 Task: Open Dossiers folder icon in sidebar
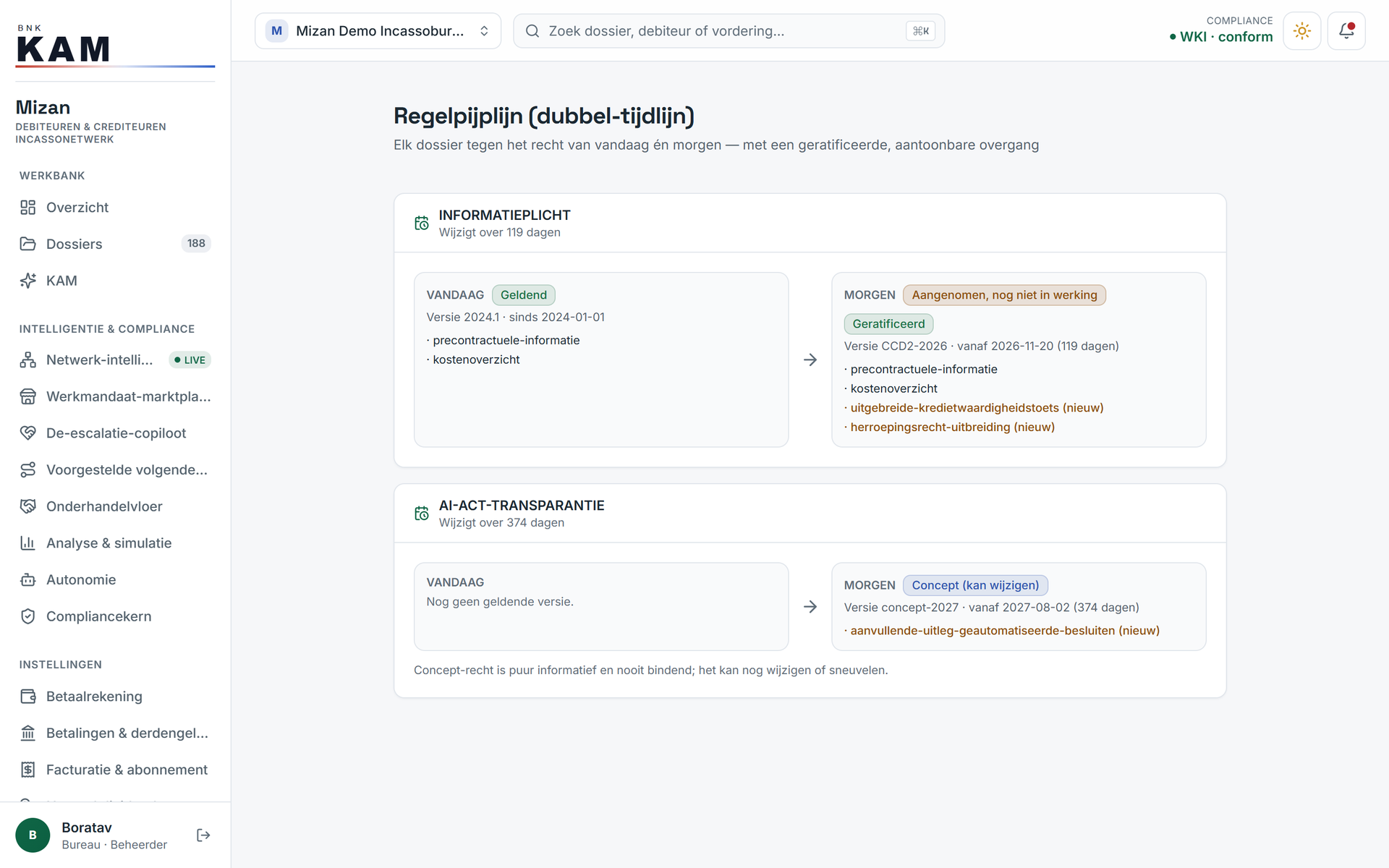click(x=27, y=244)
